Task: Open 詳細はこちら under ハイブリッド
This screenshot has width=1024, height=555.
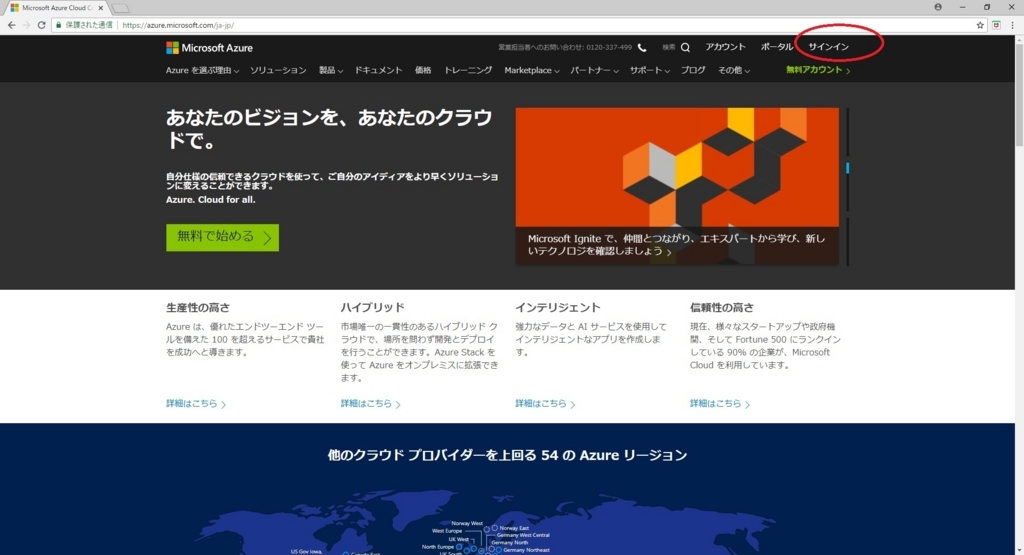Action: click(x=370, y=404)
